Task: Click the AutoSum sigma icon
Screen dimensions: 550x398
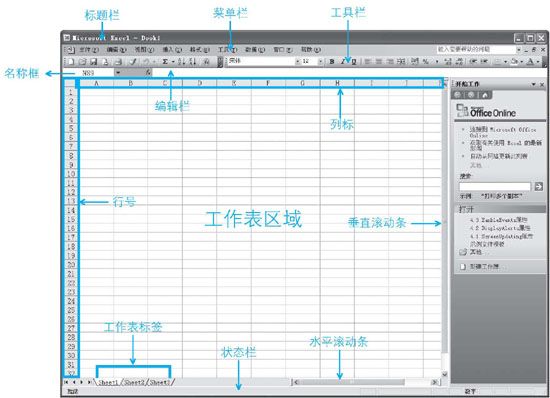Action: 165,62
